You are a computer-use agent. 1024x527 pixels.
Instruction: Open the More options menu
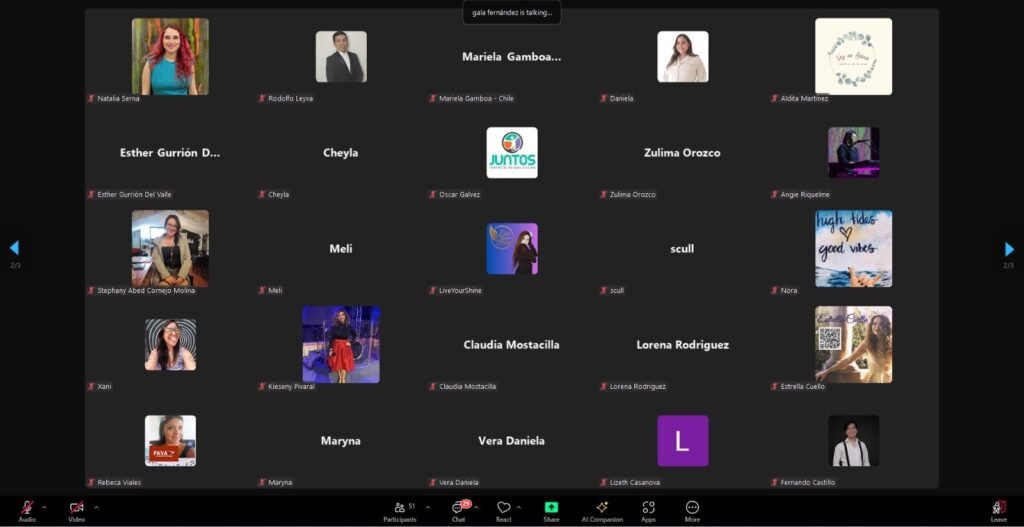coord(692,511)
